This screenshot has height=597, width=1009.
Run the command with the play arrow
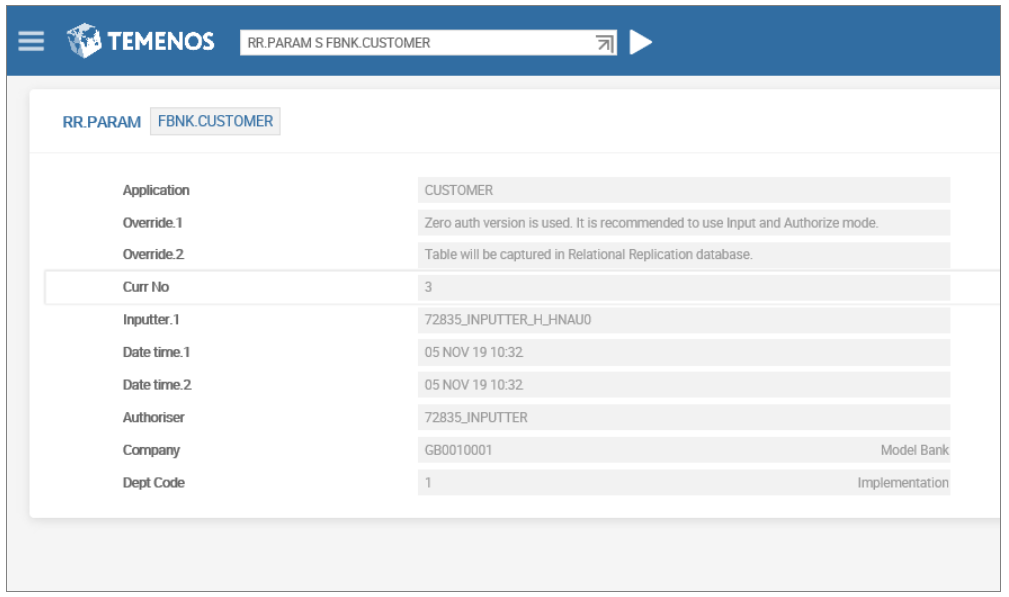[641, 42]
